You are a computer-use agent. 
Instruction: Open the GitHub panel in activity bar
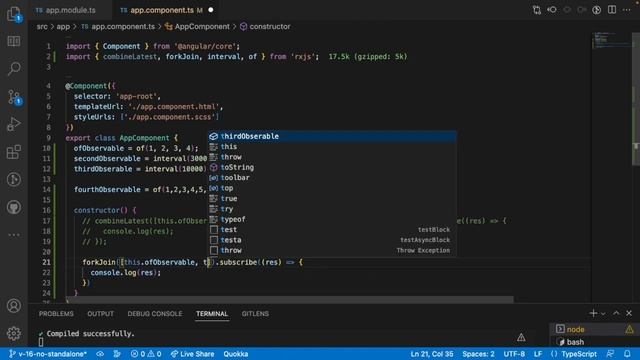pyautogui.click(x=14, y=207)
